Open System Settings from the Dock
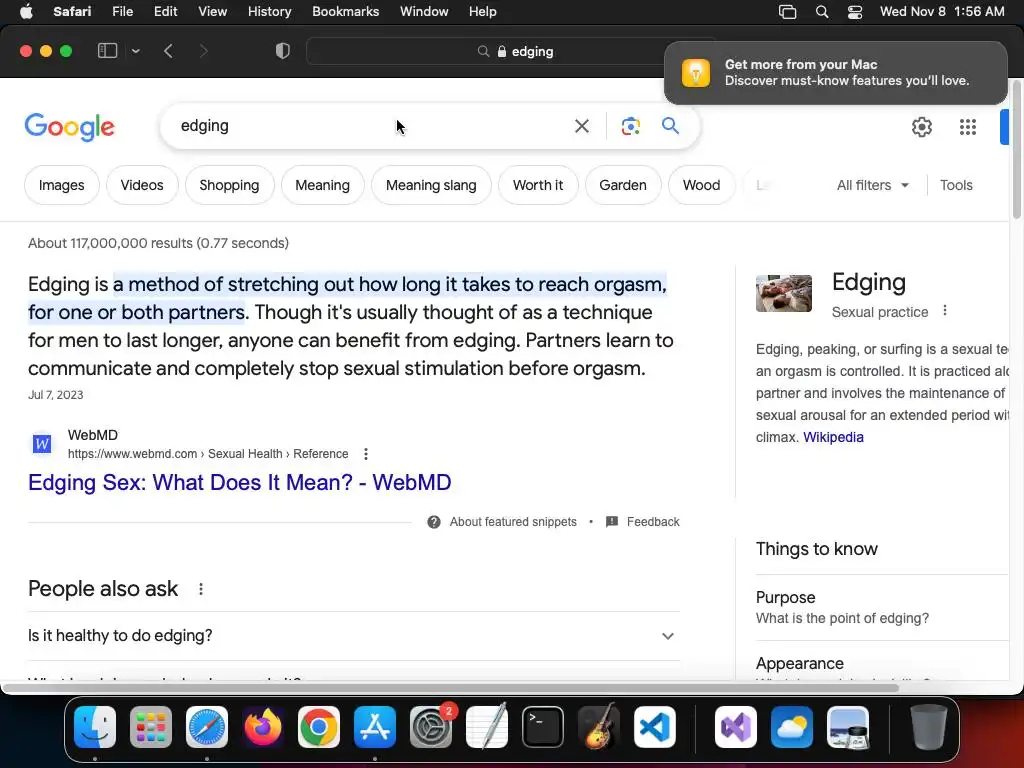Viewport: 1024px width, 768px height. (x=431, y=727)
